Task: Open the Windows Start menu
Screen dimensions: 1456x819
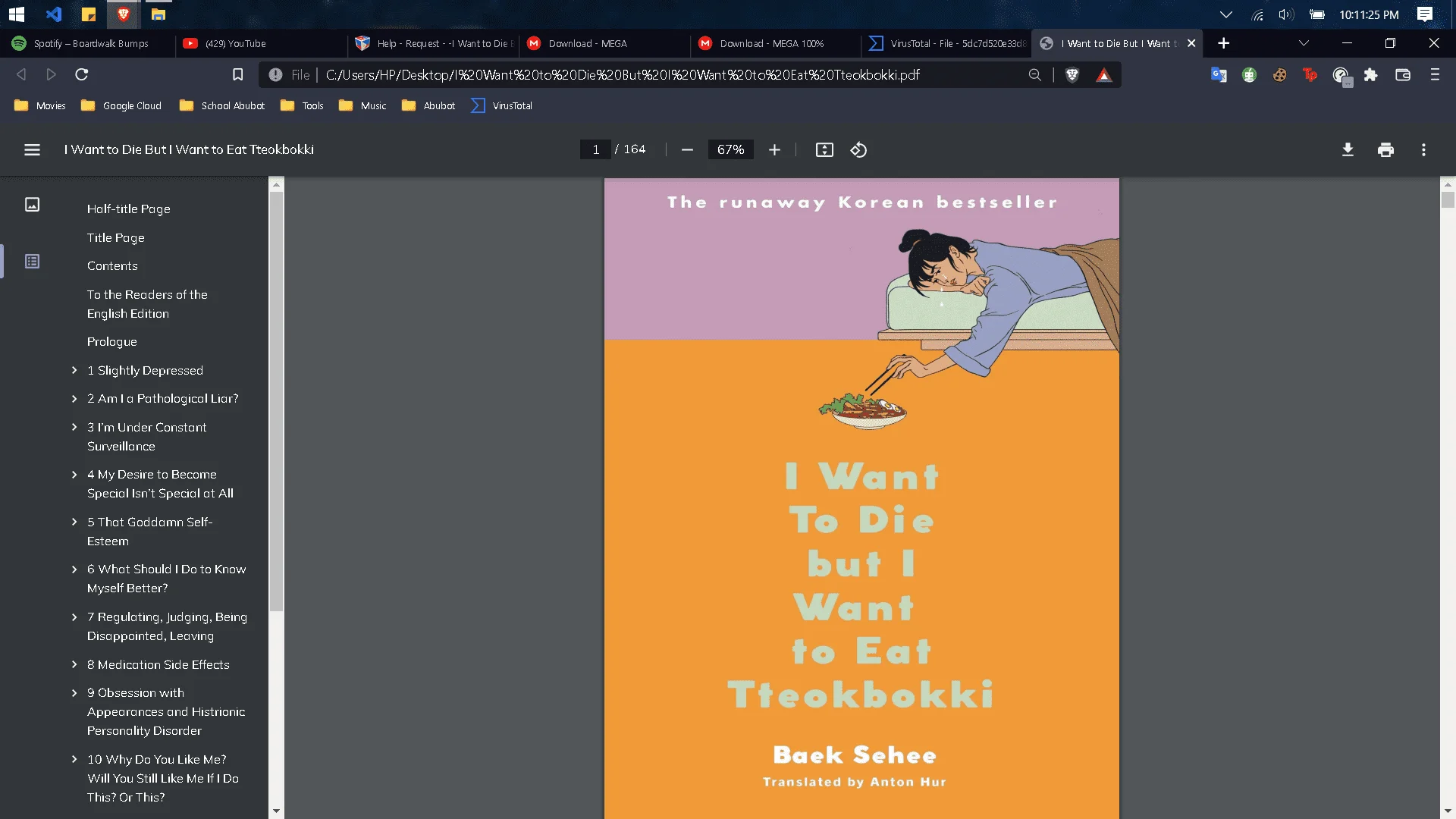Action: pos(17,14)
